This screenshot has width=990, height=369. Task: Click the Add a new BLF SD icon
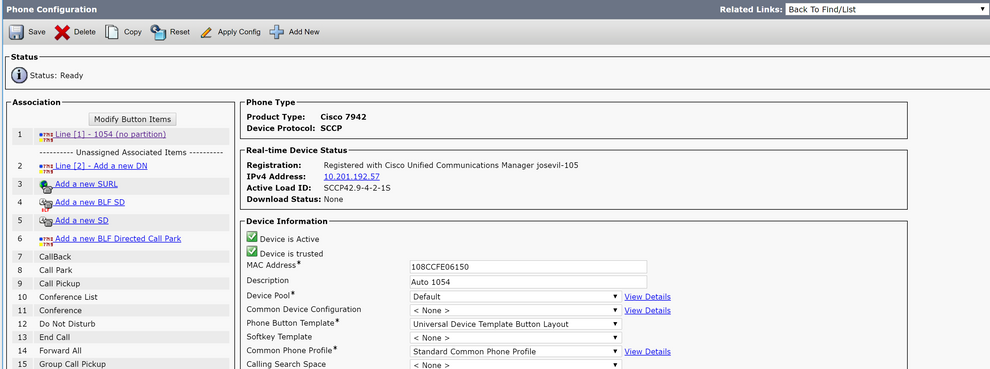click(46, 205)
